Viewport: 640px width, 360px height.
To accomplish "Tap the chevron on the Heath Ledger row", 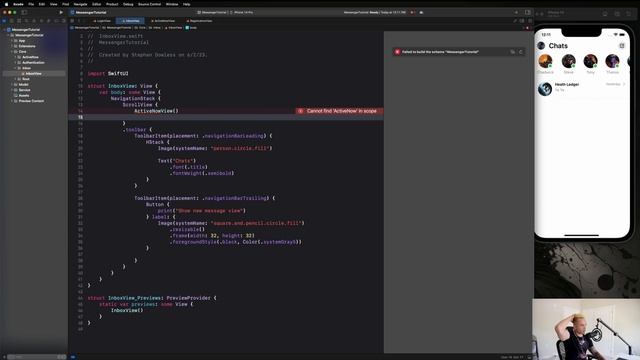I will pyautogui.click(x=624, y=84).
